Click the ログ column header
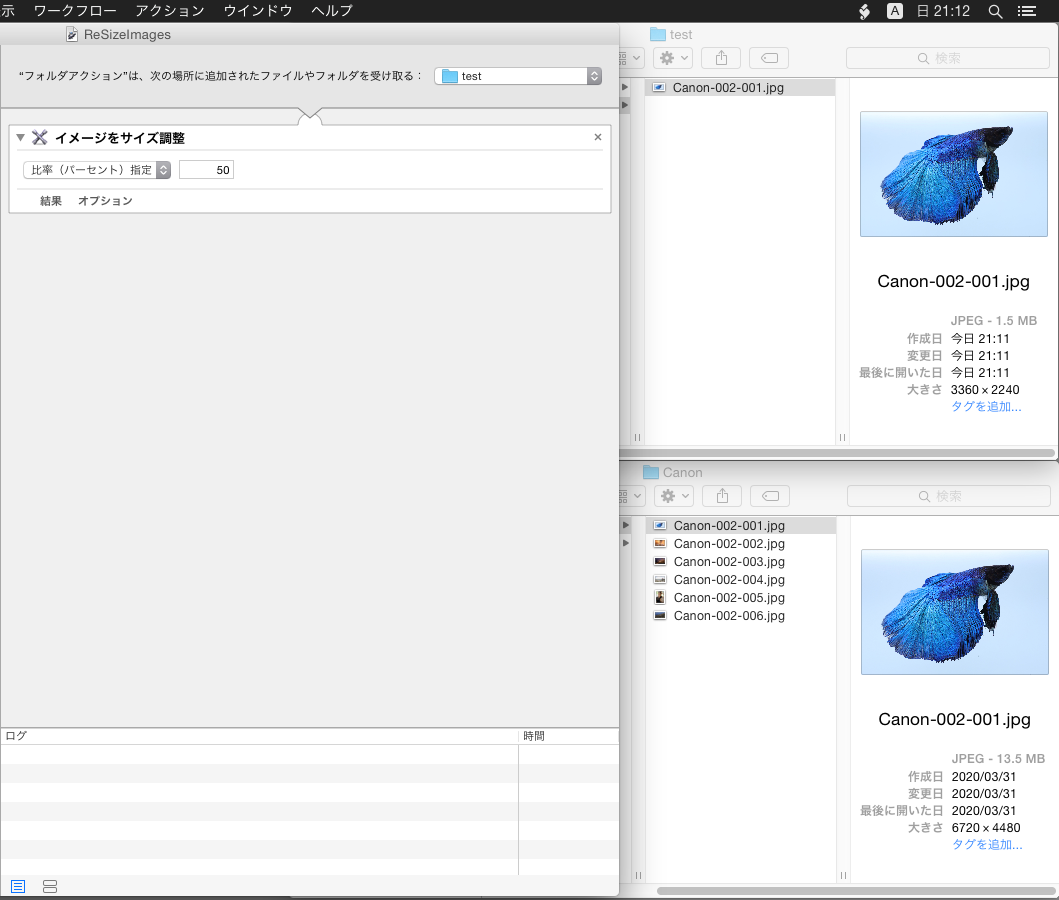Screen dimensions: 1059x900 tap(259, 736)
